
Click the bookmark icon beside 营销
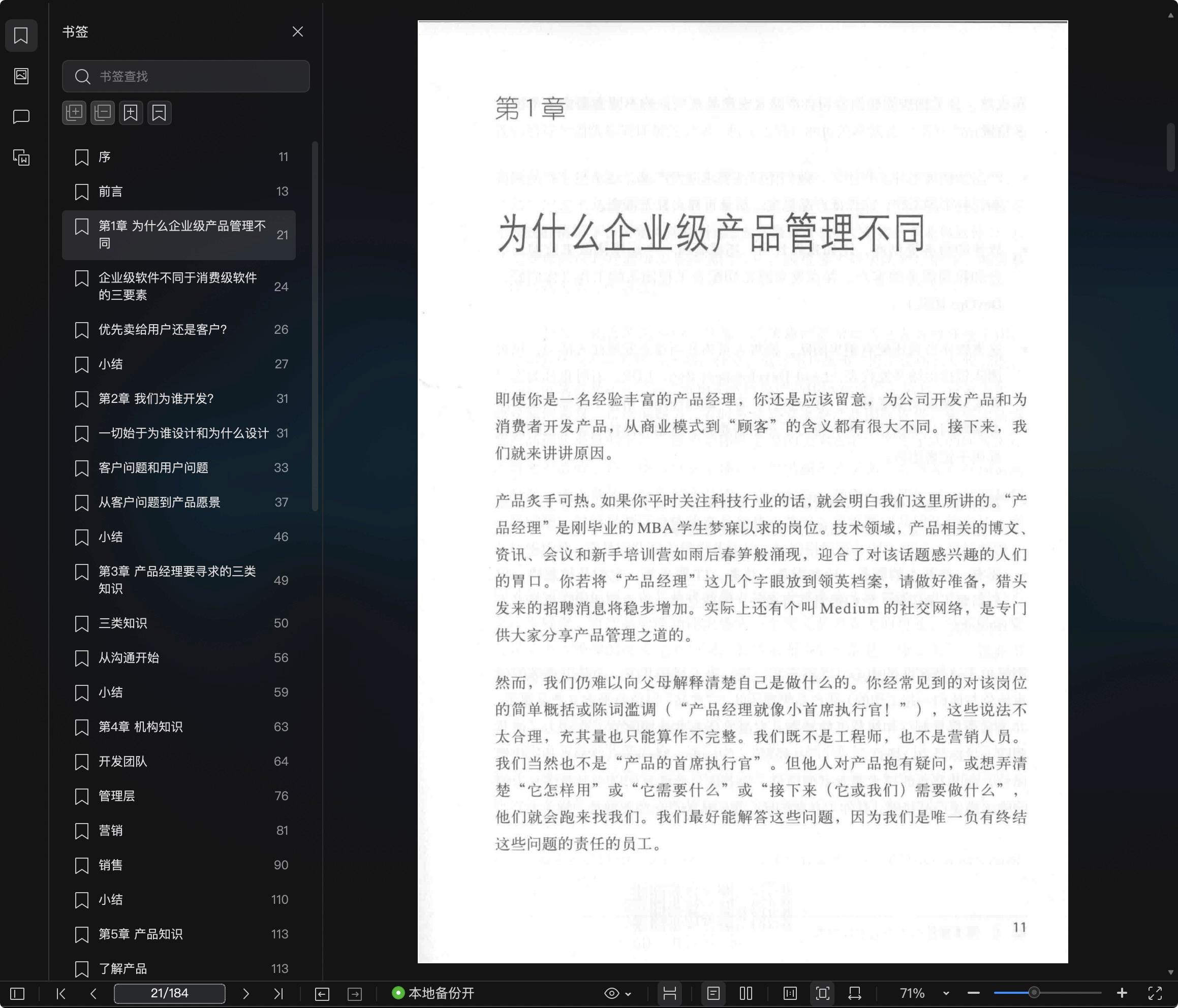tap(82, 831)
